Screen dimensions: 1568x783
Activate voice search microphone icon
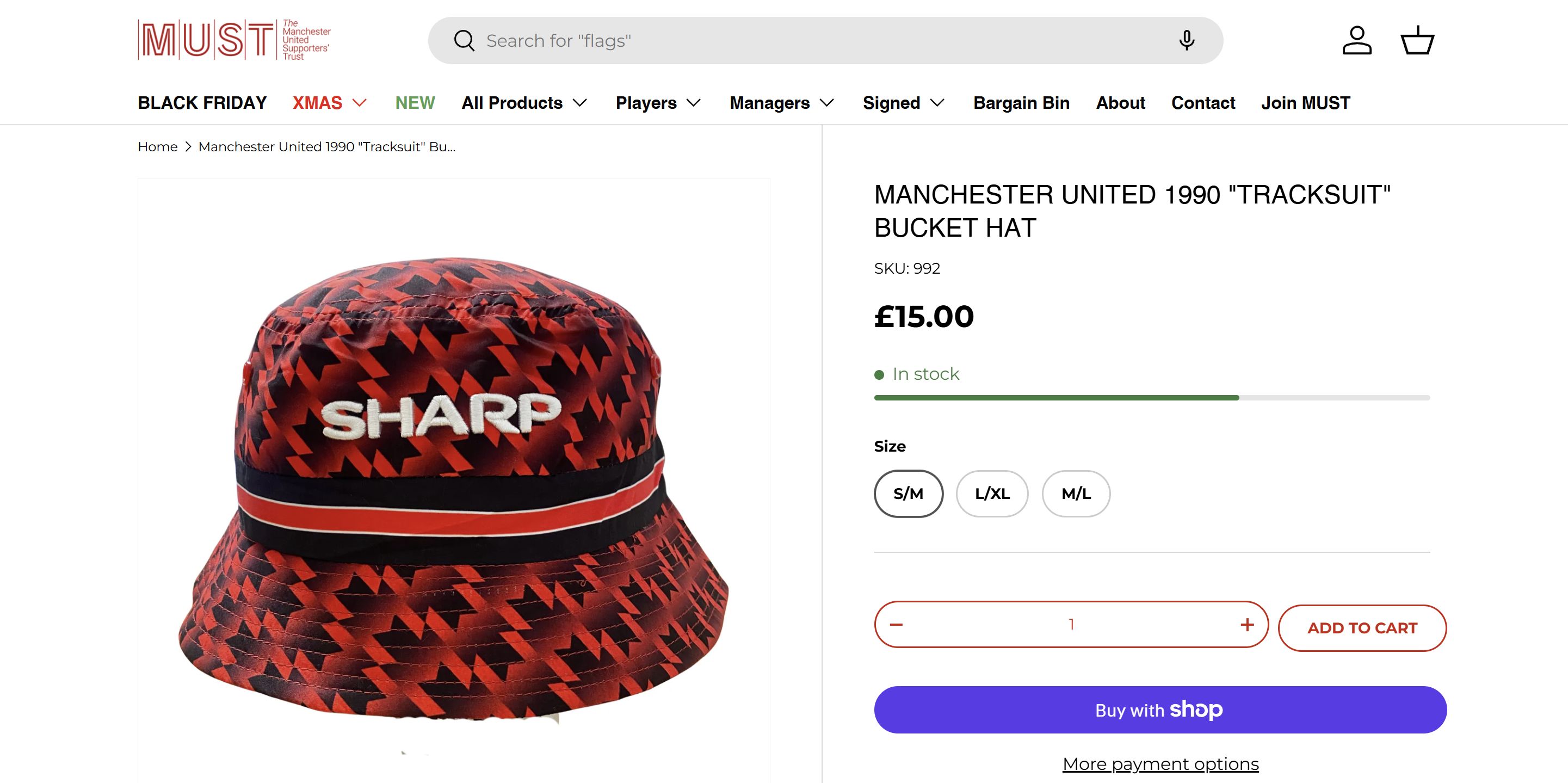[1186, 41]
